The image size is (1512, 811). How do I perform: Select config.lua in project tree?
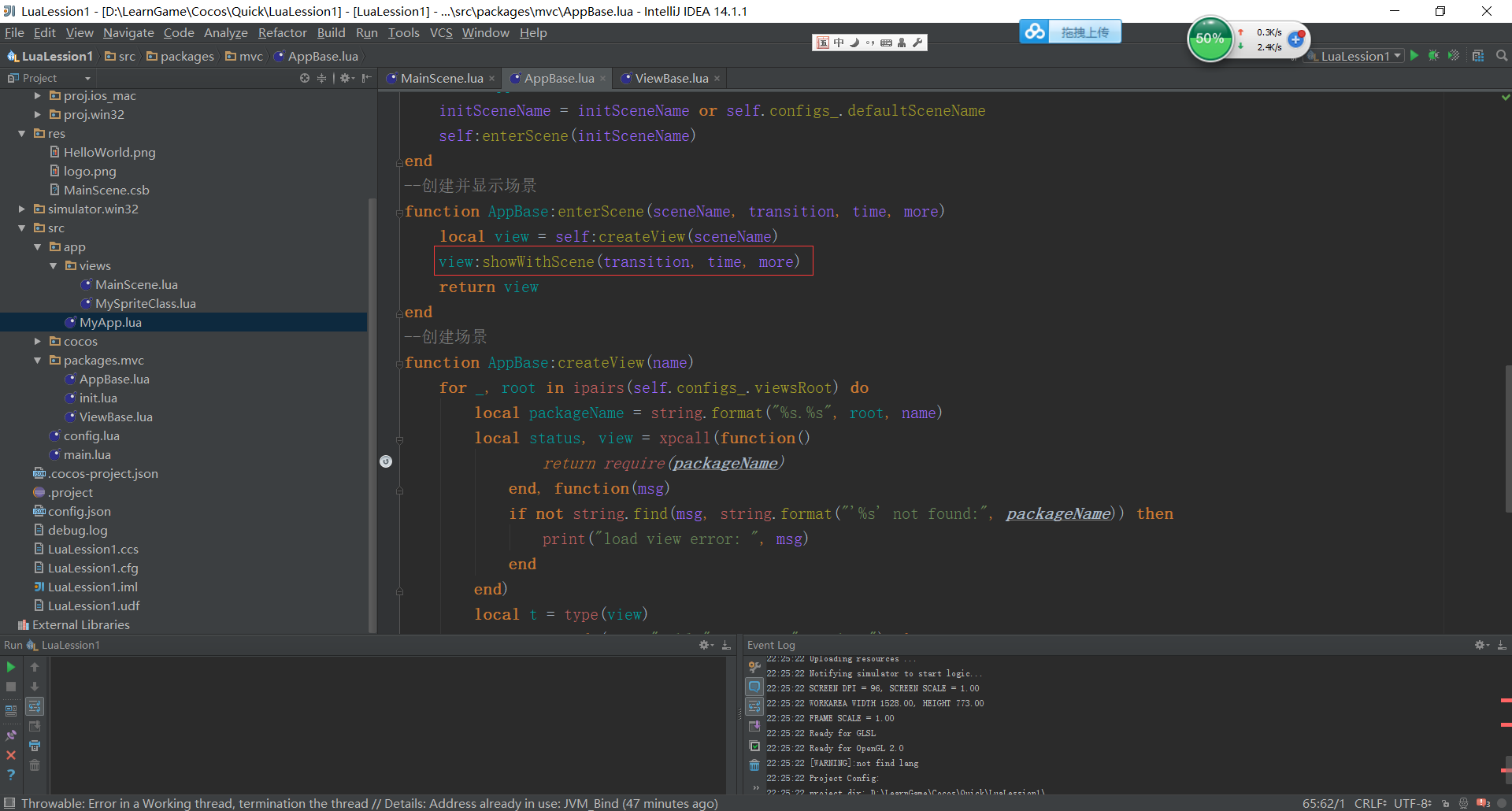(x=91, y=435)
